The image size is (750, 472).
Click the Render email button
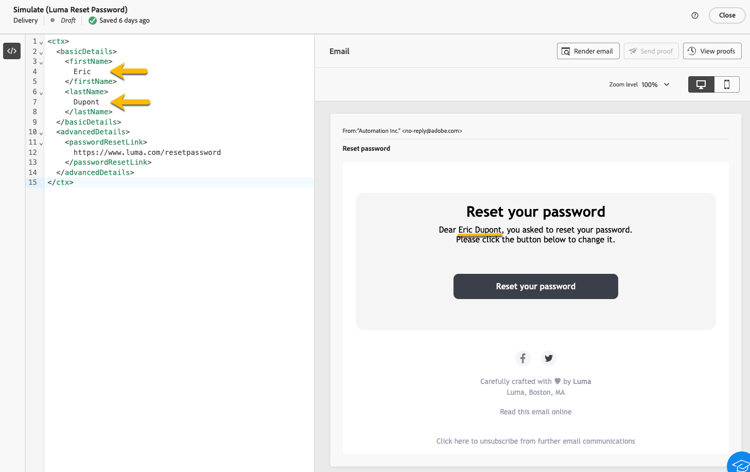point(588,51)
